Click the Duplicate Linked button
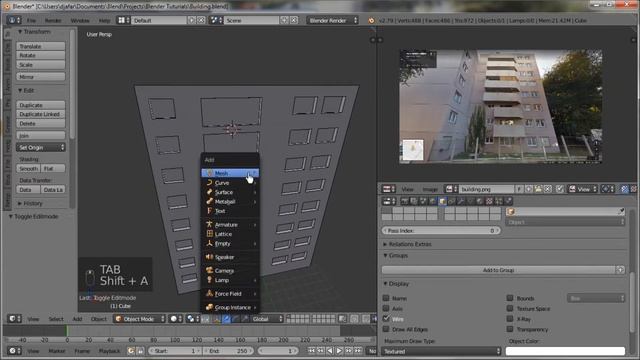The image size is (640, 360). click(x=41, y=114)
